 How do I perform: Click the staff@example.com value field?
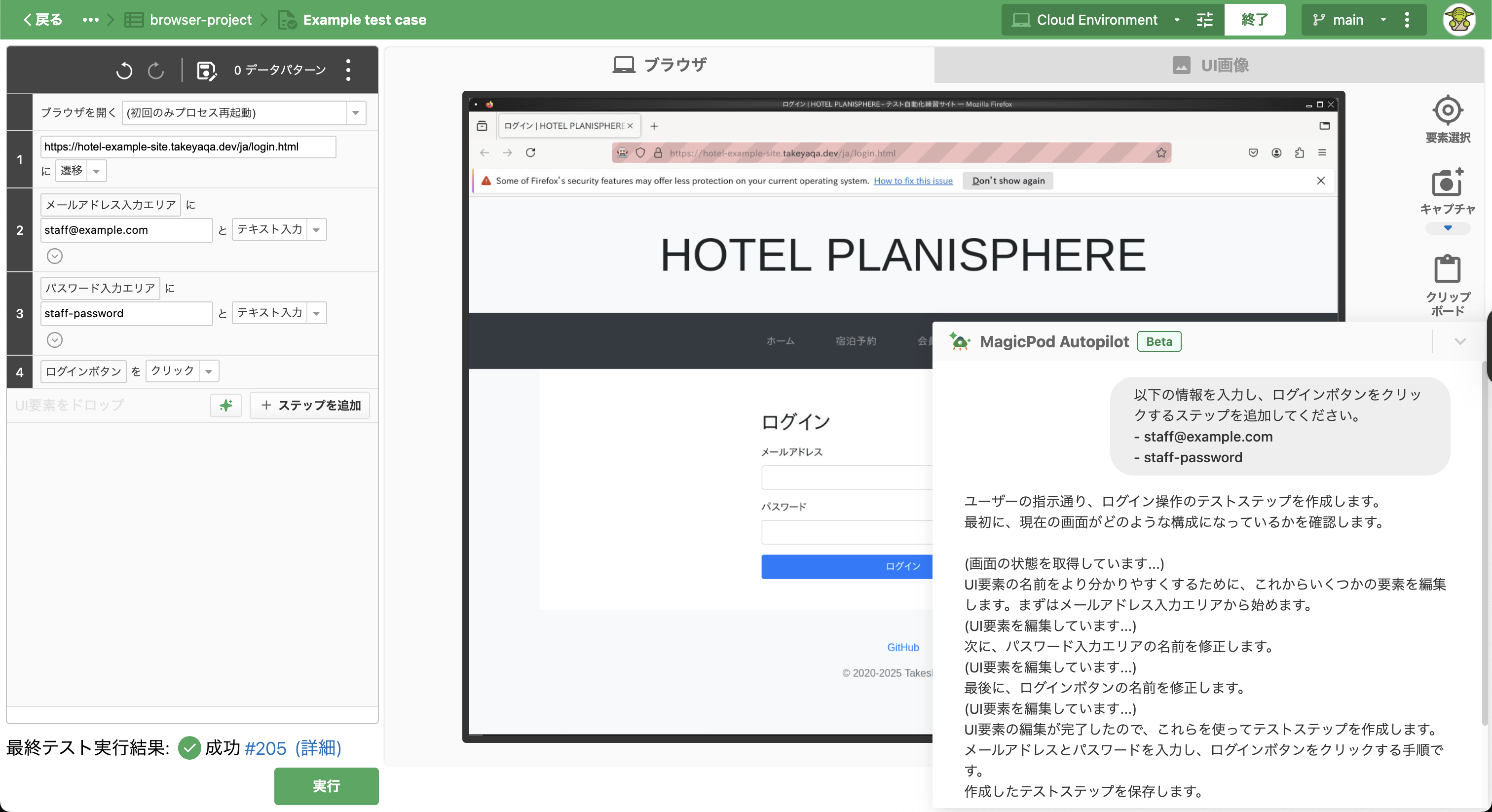click(126, 230)
